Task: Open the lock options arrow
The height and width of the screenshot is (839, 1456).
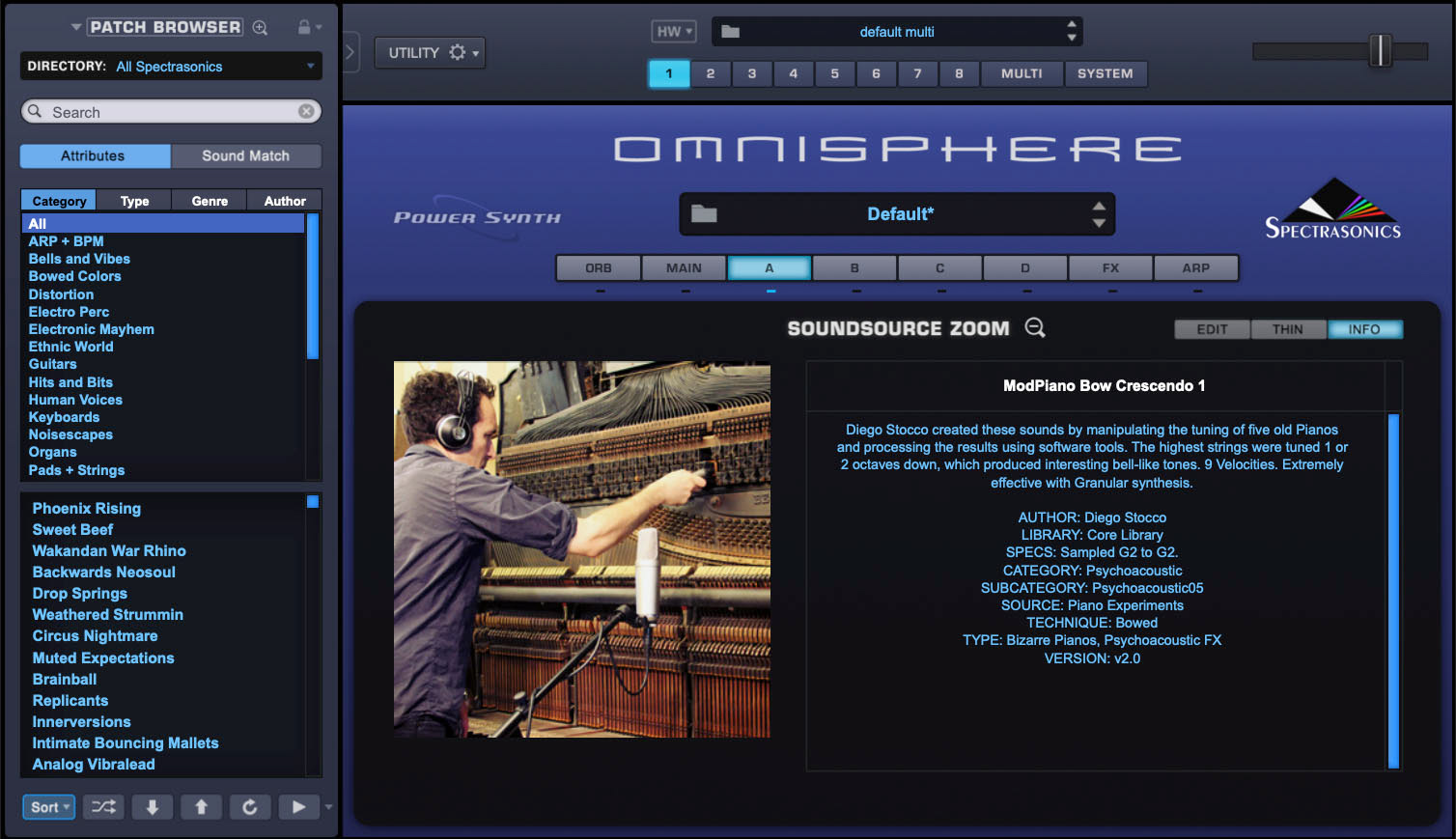Action: (x=319, y=27)
